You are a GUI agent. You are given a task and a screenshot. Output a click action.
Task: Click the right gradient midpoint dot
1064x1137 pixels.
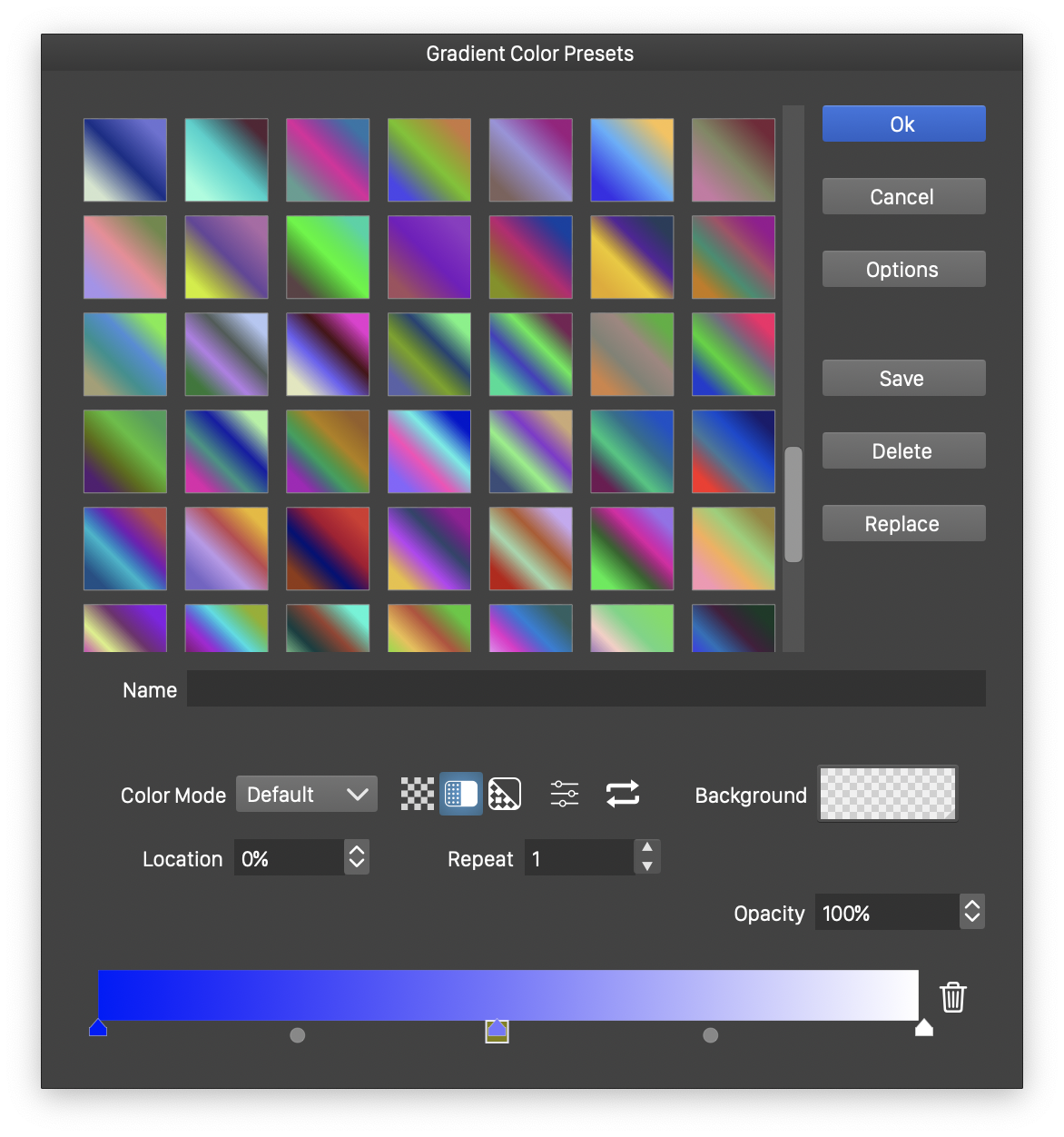click(x=711, y=1035)
